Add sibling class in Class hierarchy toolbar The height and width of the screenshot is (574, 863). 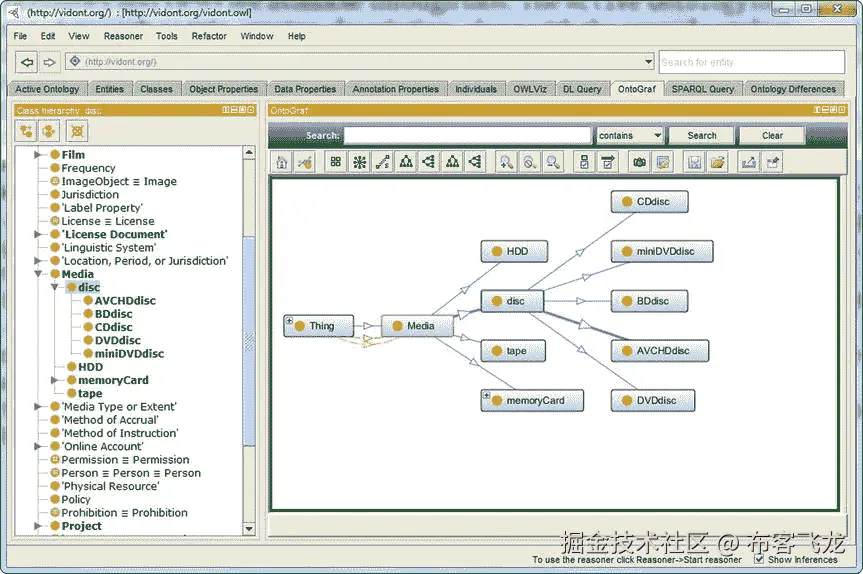49,131
